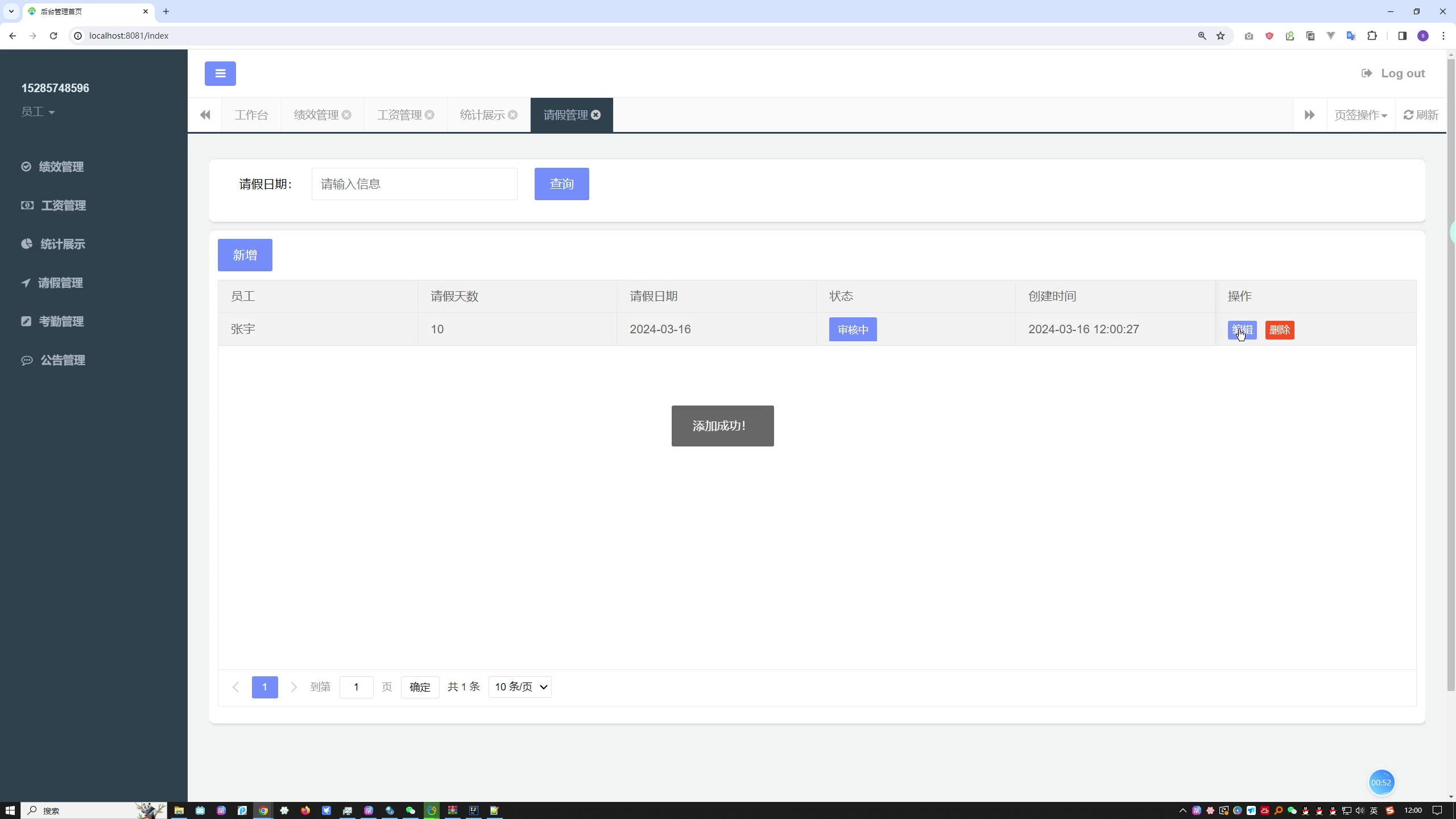The image size is (1456, 819).
Task: Open the browser extensions puzzle icon
Action: point(1372,36)
